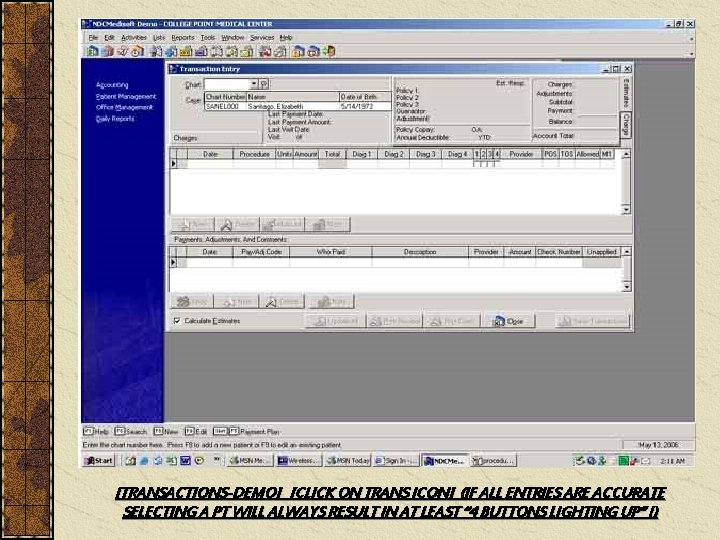The height and width of the screenshot is (540, 720).
Task: Click chart number SANEL000 in the lookup list
Action: (222, 106)
